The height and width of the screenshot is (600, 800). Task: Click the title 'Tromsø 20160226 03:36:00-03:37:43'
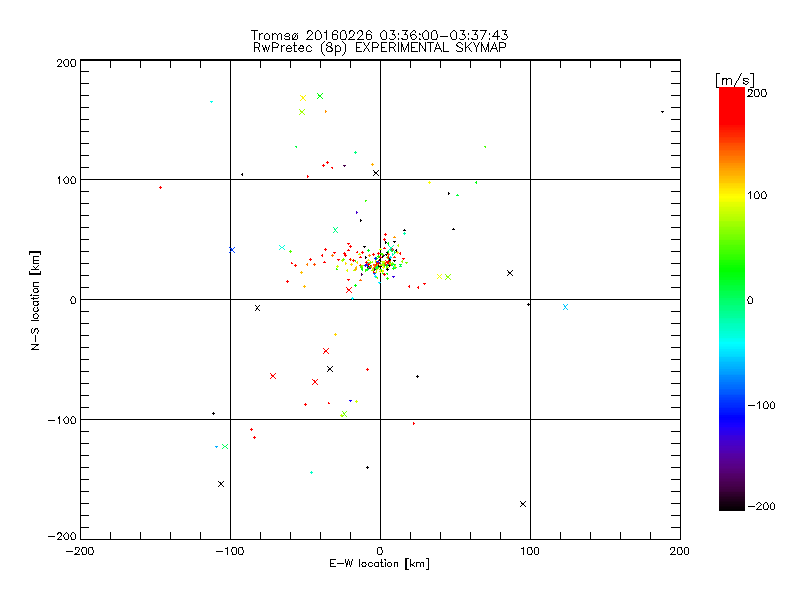coord(379,35)
